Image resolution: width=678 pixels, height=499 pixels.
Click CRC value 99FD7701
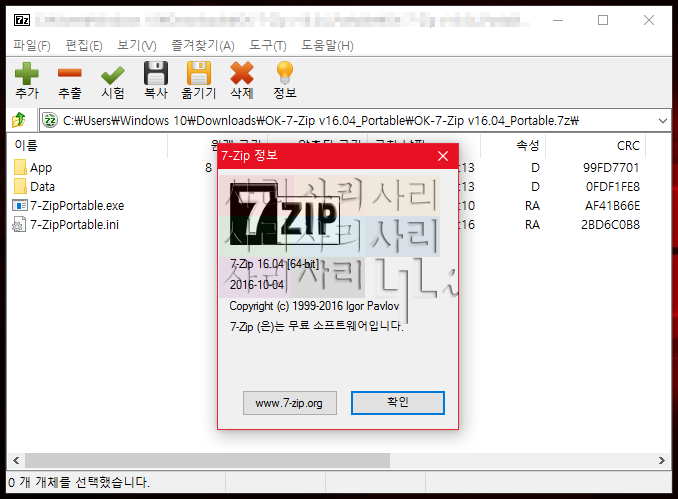tap(611, 167)
